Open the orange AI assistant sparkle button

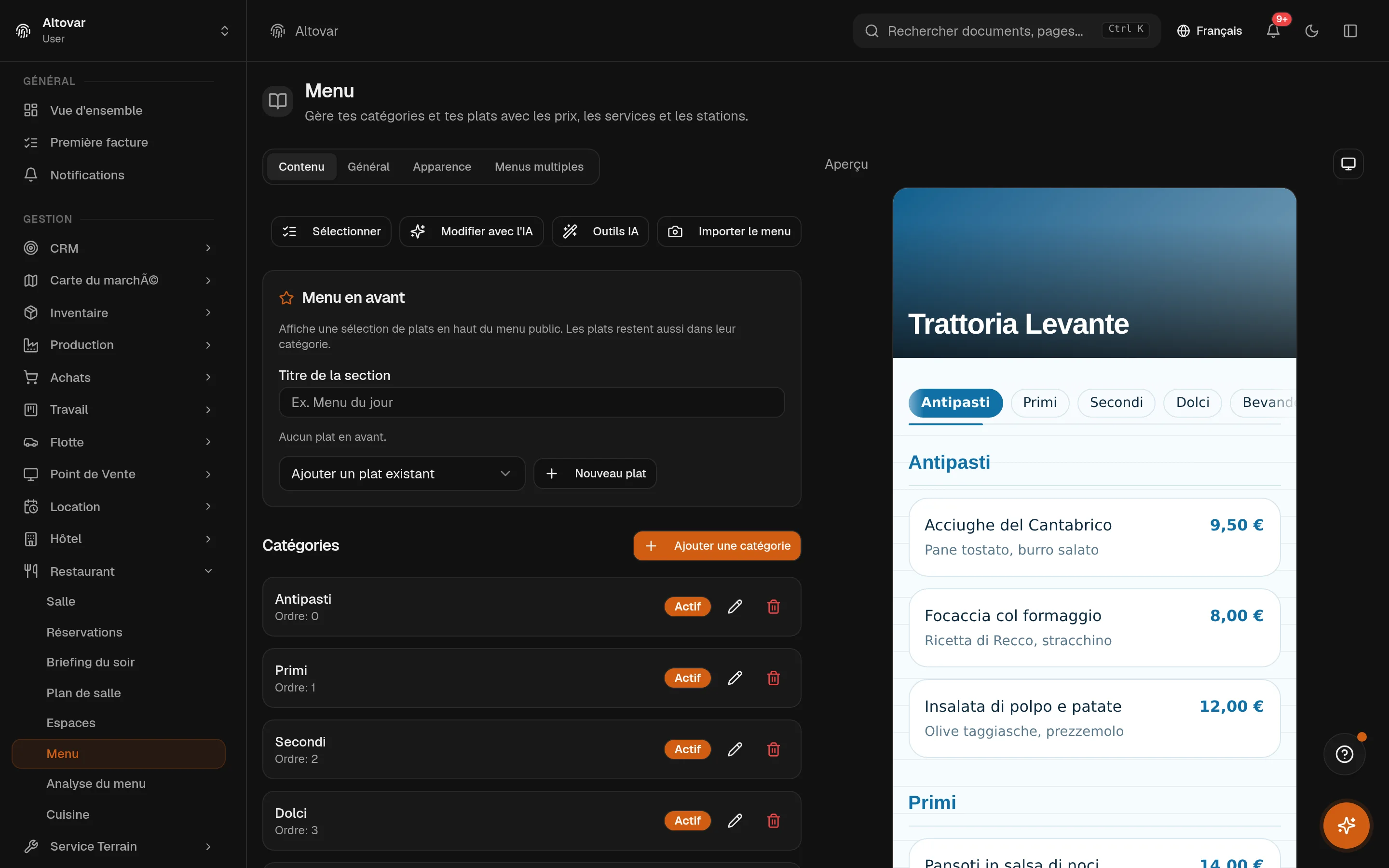click(x=1346, y=825)
